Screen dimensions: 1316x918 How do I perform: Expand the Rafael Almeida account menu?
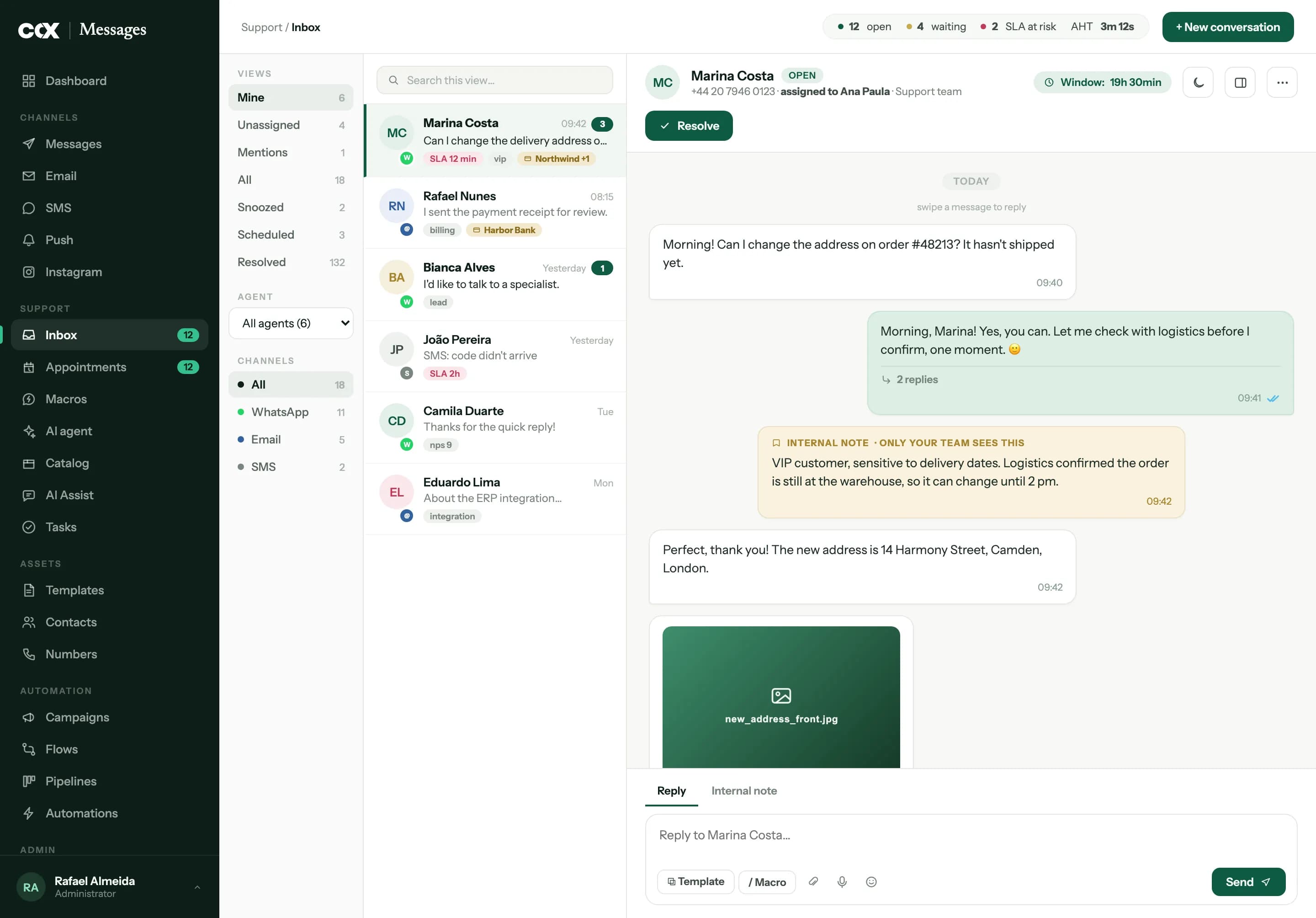click(x=110, y=887)
